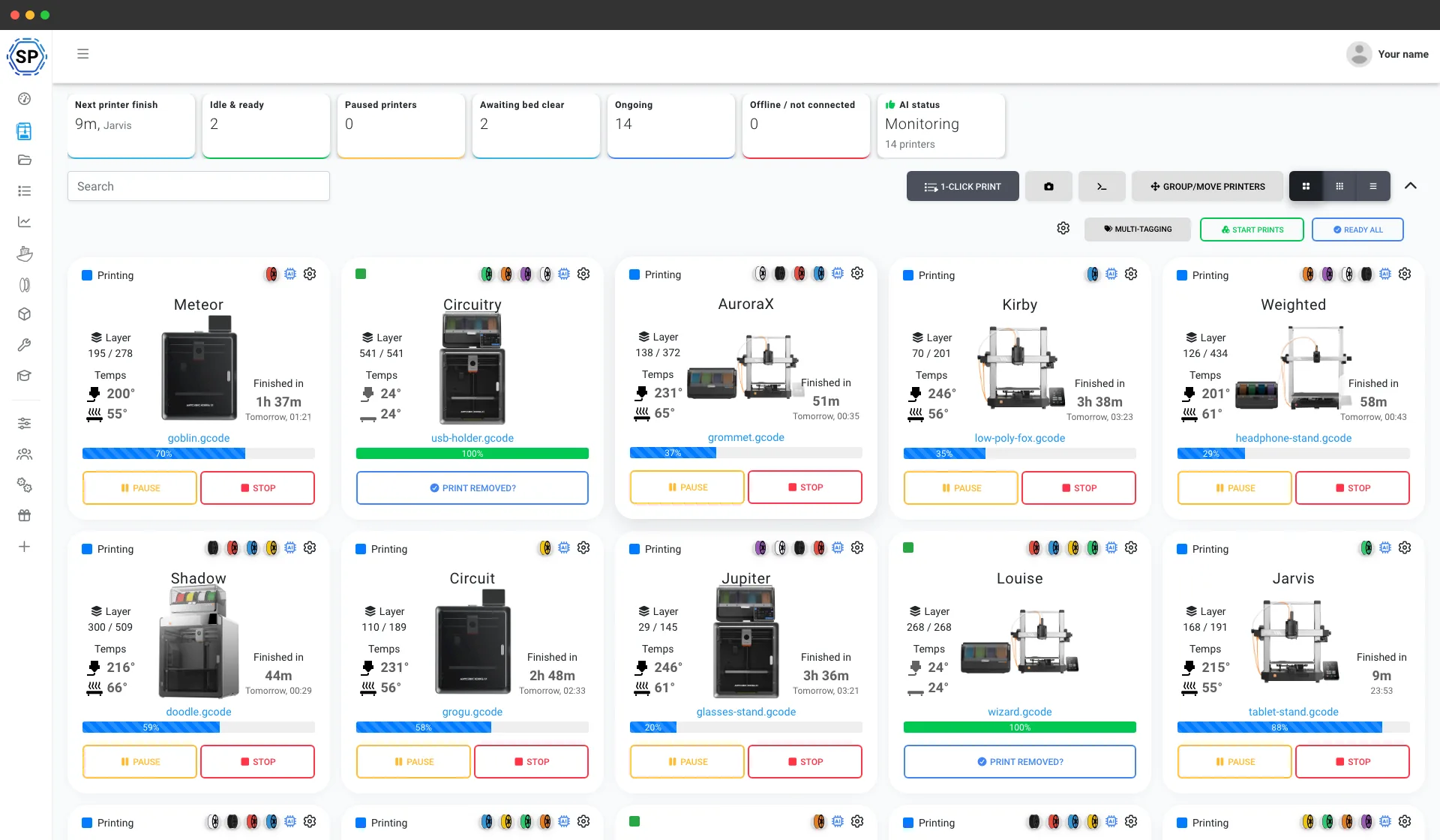Open the printers page icon in sidebar
Viewport: 1440px width, 840px height.
click(x=24, y=131)
